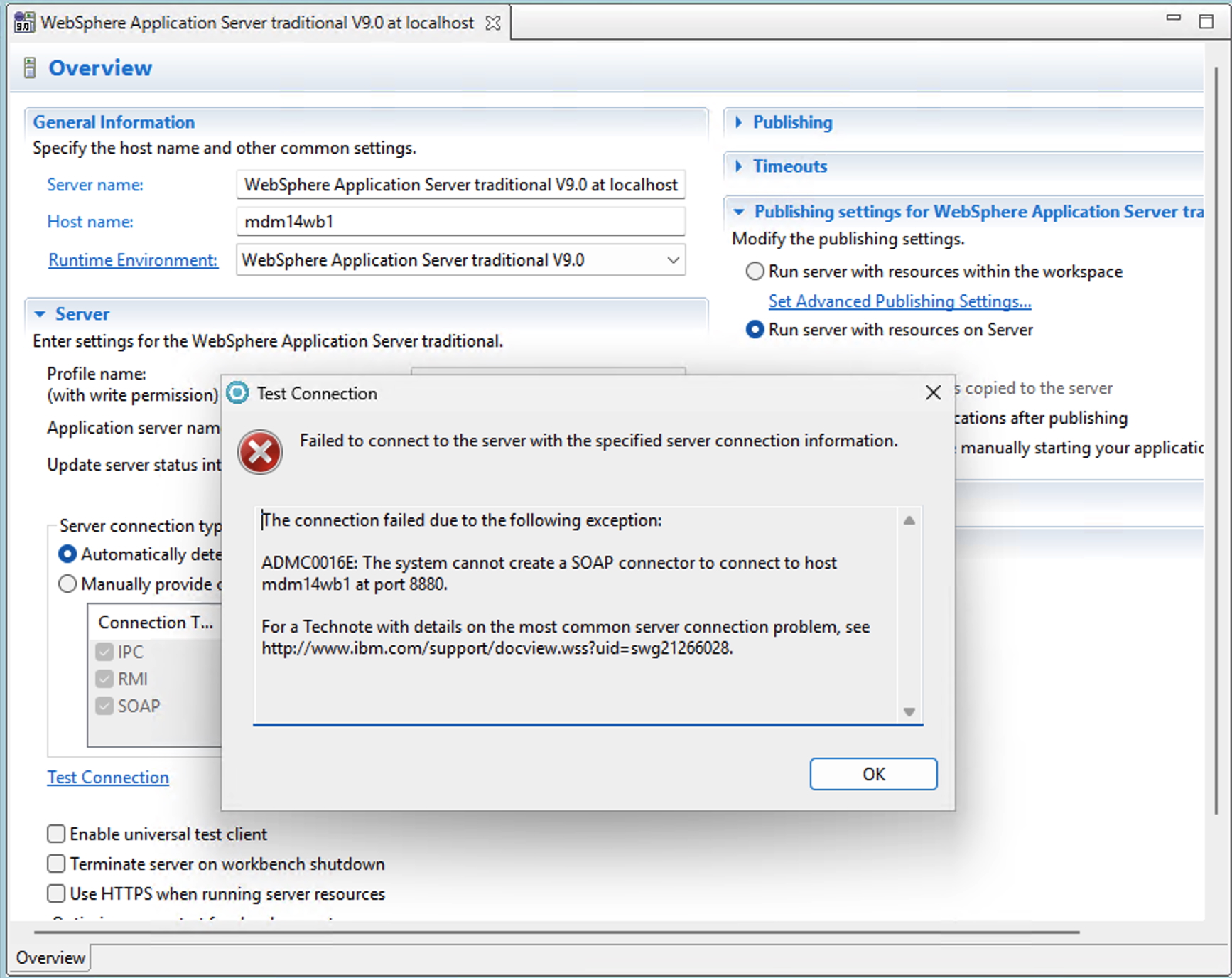Screen dimensions: 1232x978
Task: Click the red error icon in dialog
Action: (x=260, y=452)
